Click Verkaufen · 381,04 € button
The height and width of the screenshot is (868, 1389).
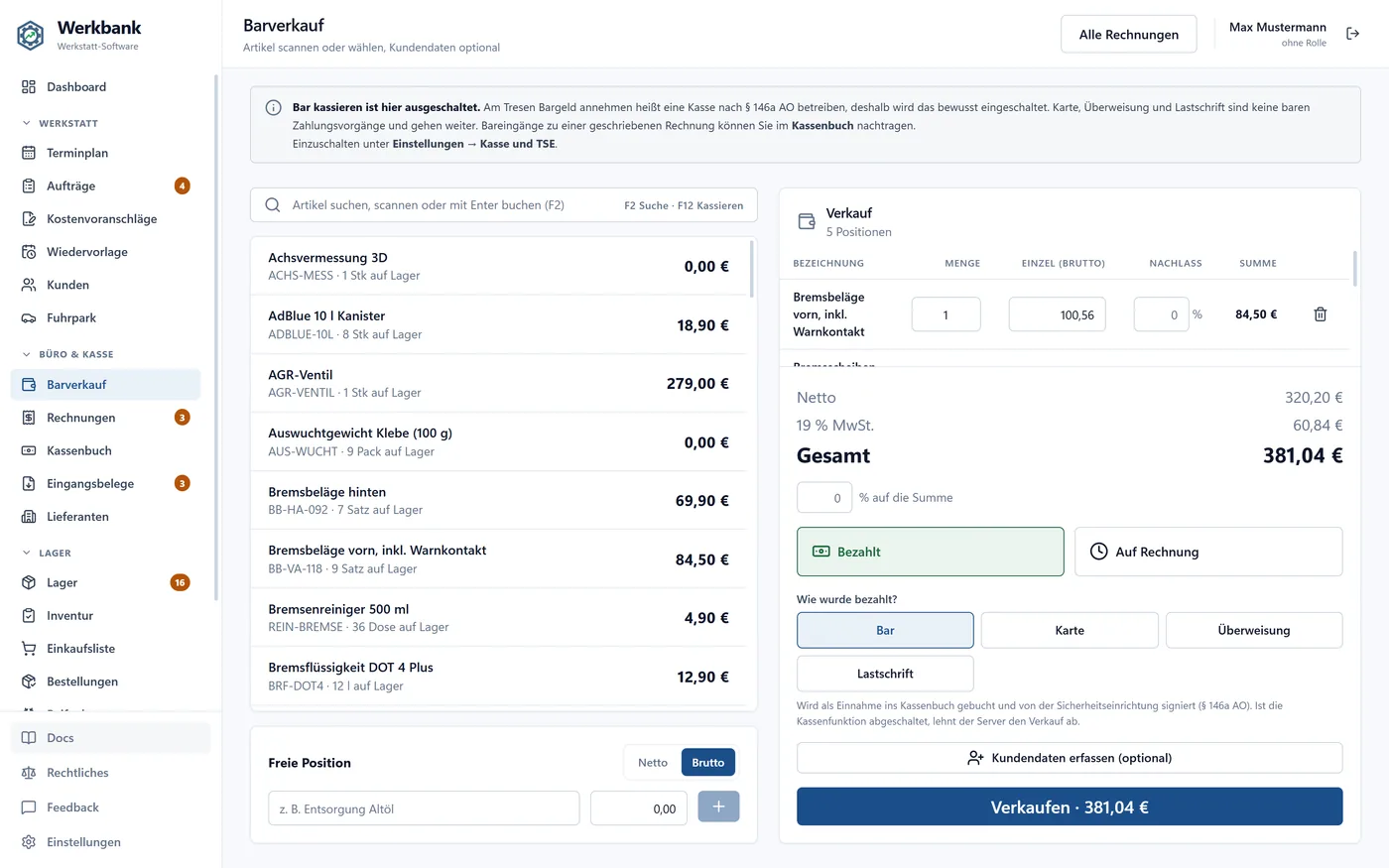click(1070, 806)
